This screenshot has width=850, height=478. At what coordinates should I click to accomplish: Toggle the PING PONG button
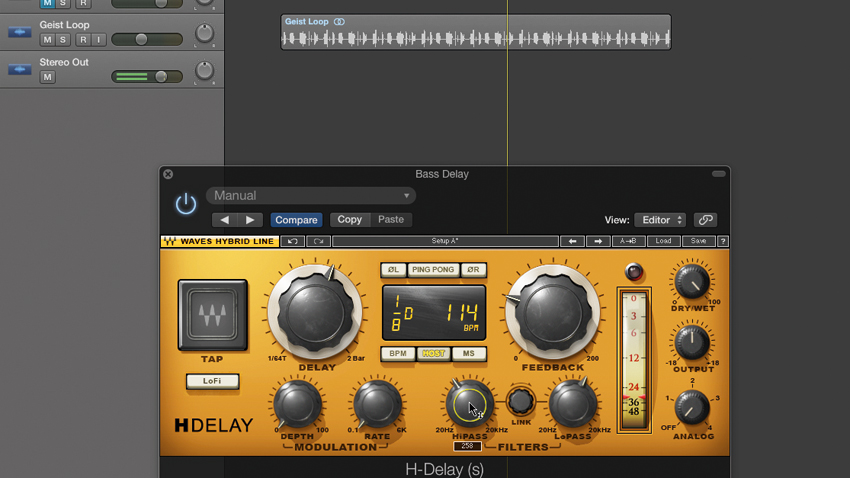pyautogui.click(x=433, y=270)
